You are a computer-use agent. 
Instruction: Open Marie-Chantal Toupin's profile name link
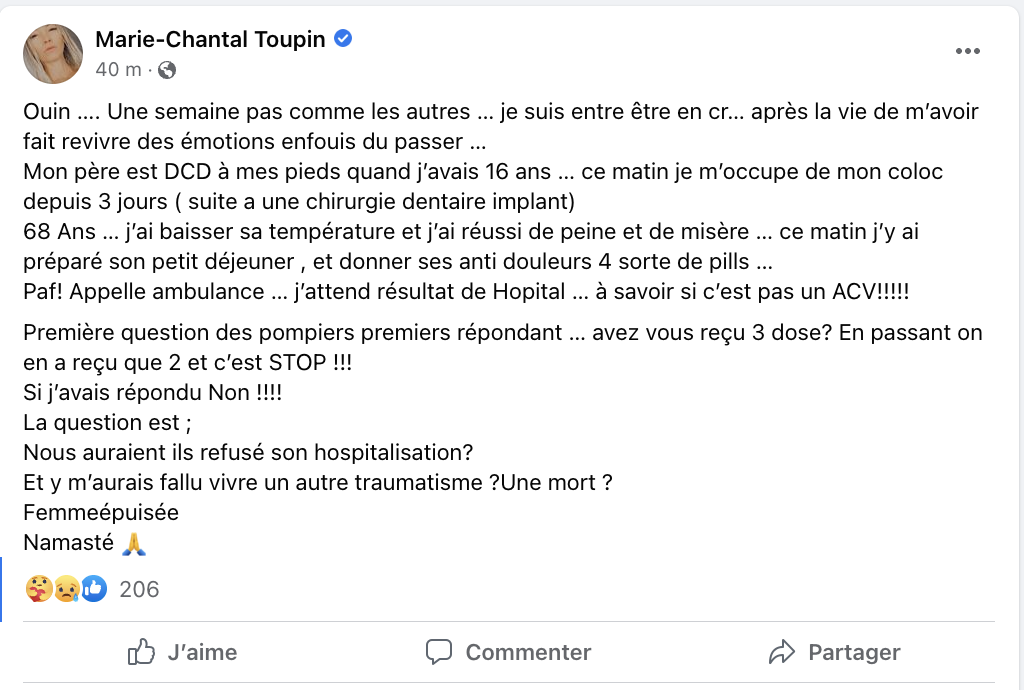pyautogui.click(x=210, y=39)
